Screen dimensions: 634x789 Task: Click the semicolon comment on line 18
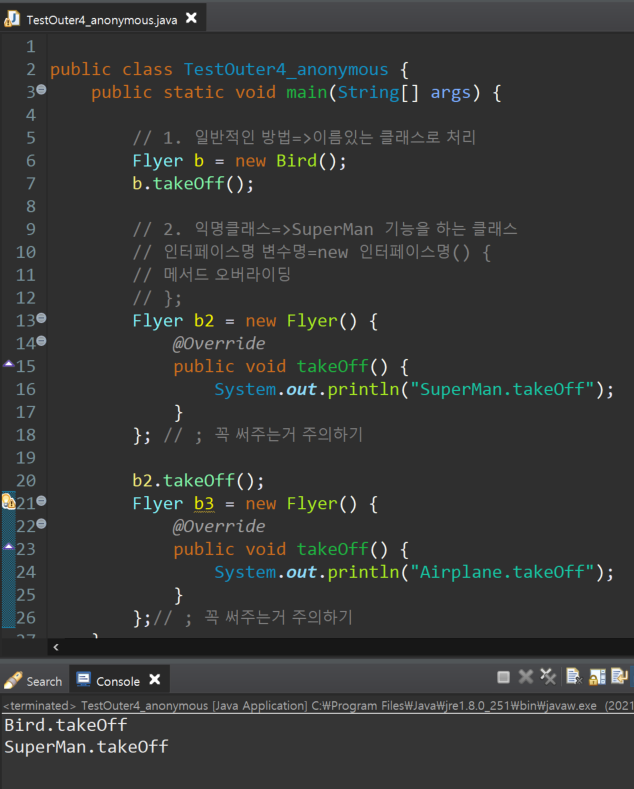(x=263, y=435)
